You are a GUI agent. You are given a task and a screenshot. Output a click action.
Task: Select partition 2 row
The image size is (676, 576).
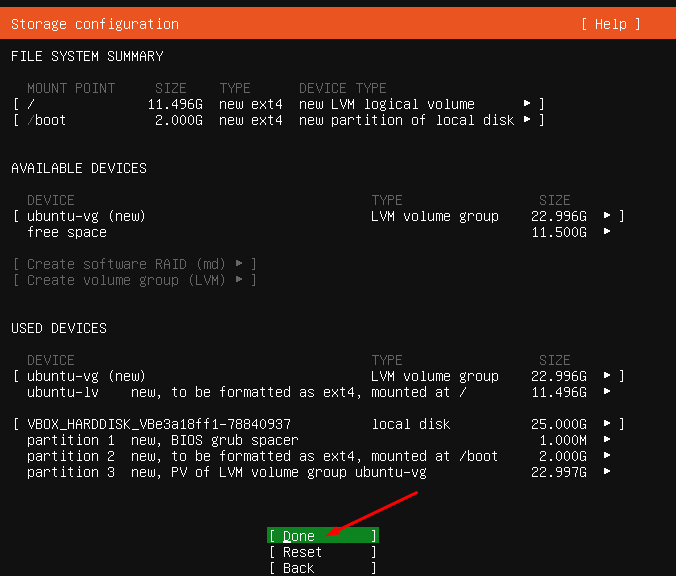click(x=319, y=456)
